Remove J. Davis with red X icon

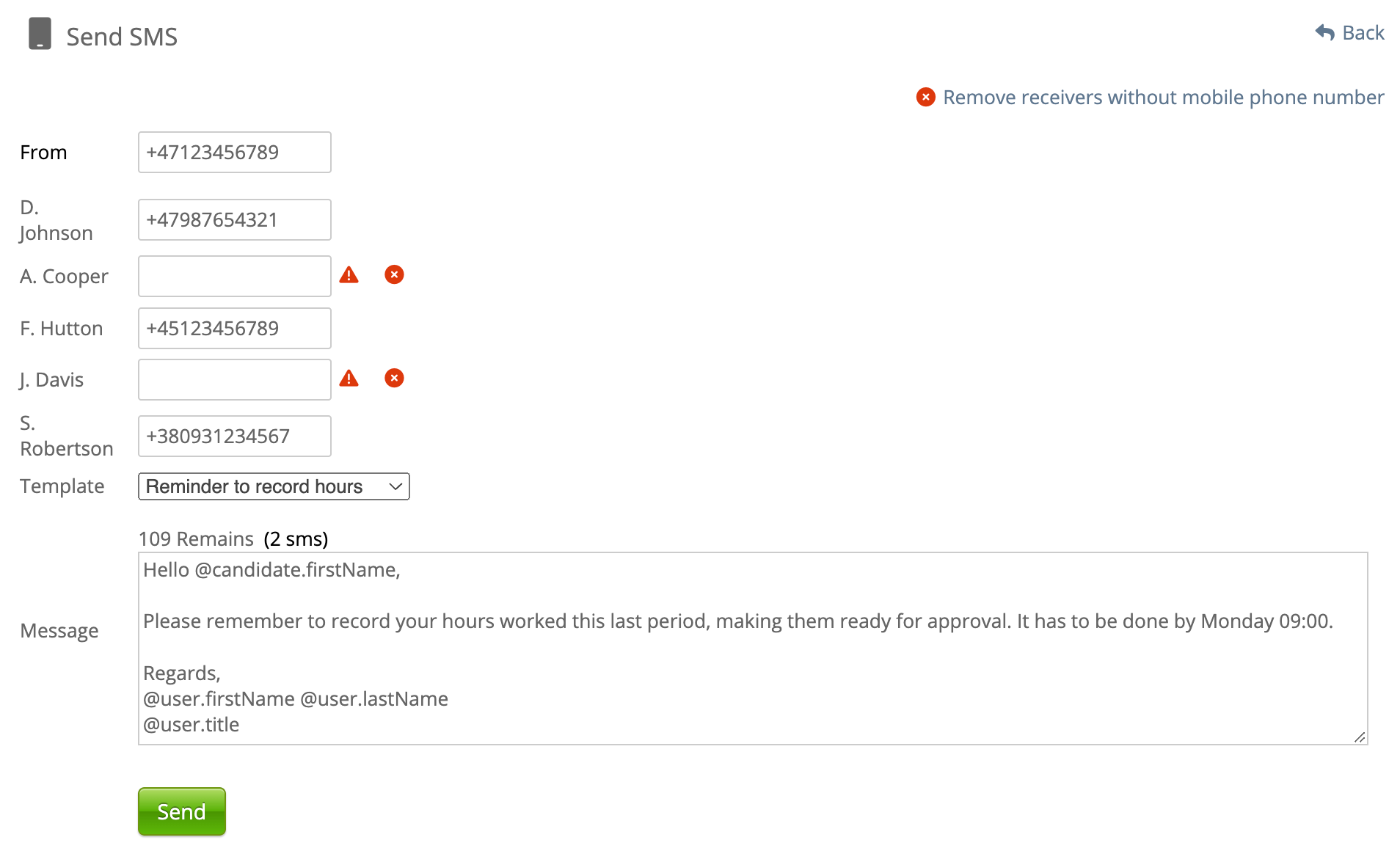point(394,378)
